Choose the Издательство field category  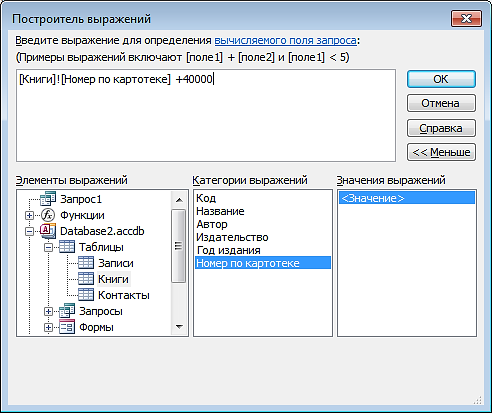pos(232,237)
